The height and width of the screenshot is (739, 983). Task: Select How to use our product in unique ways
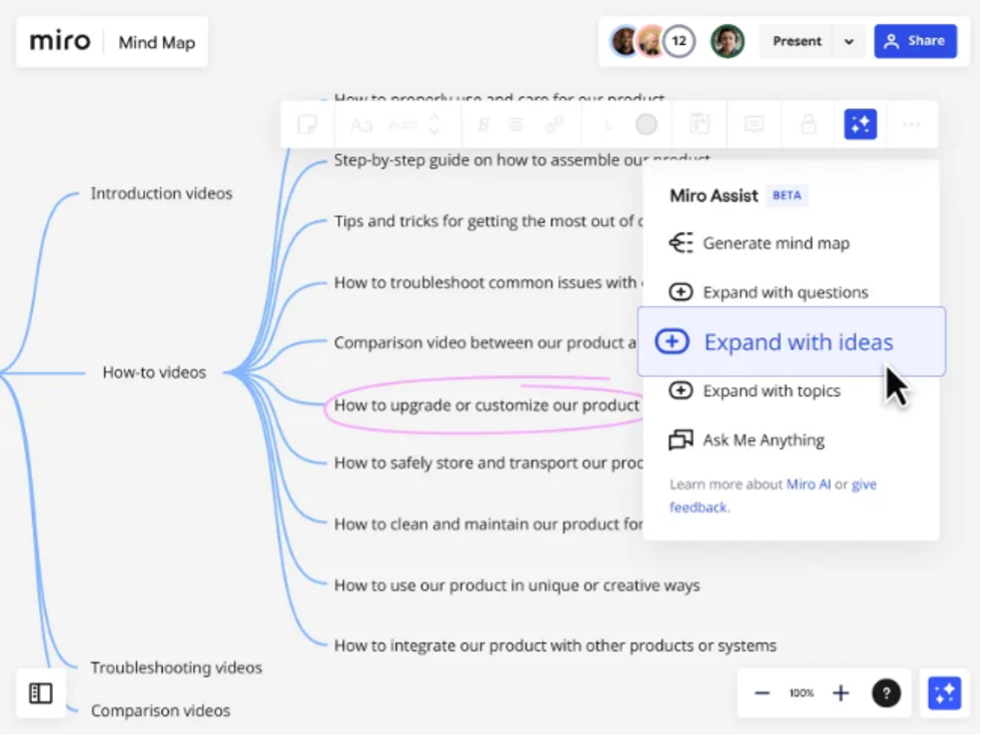point(517,585)
